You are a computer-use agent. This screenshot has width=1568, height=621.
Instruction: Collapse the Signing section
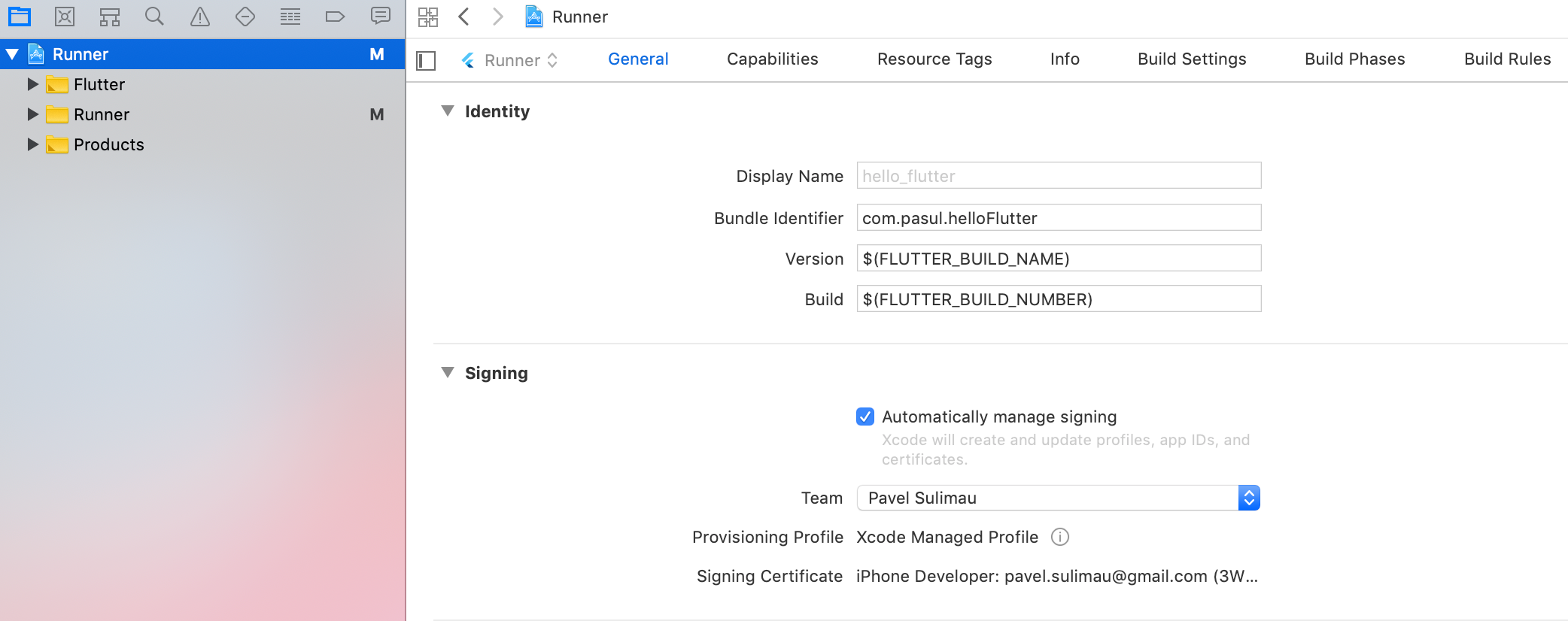(x=448, y=373)
